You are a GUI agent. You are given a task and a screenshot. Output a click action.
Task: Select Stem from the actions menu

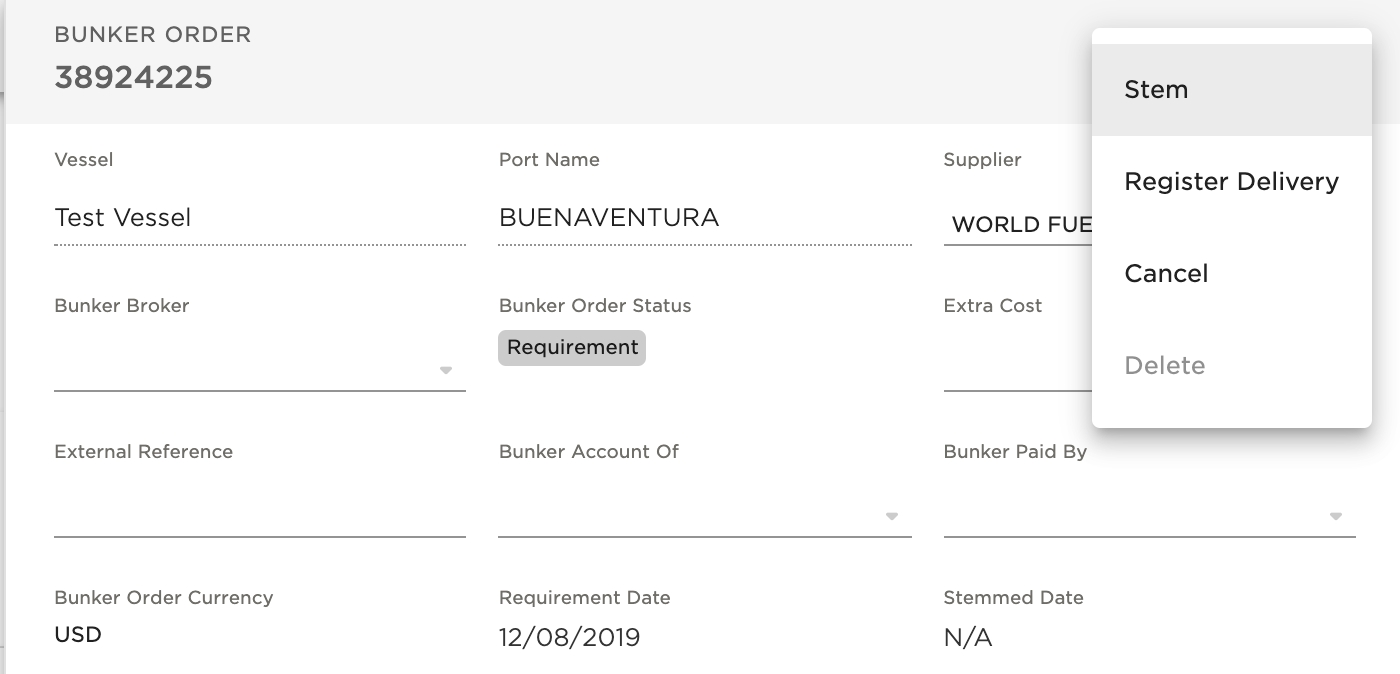coord(1156,90)
